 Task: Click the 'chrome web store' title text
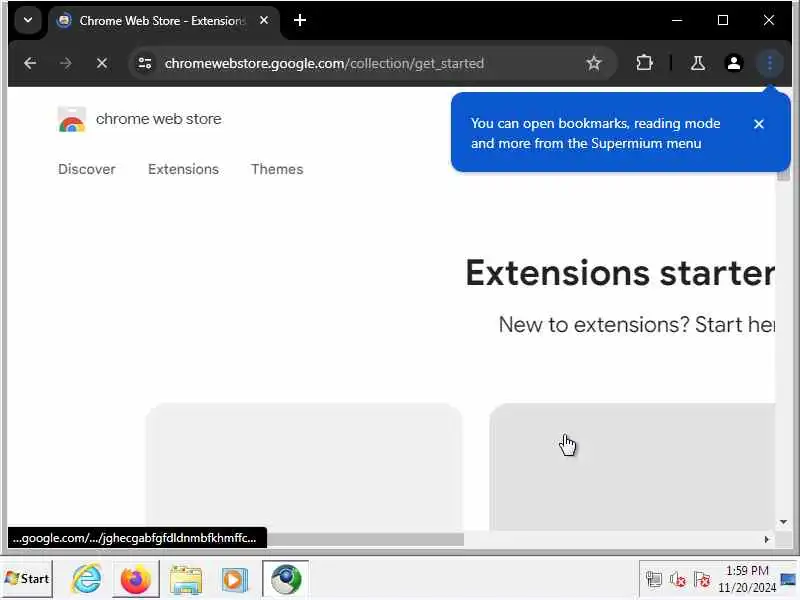click(159, 119)
